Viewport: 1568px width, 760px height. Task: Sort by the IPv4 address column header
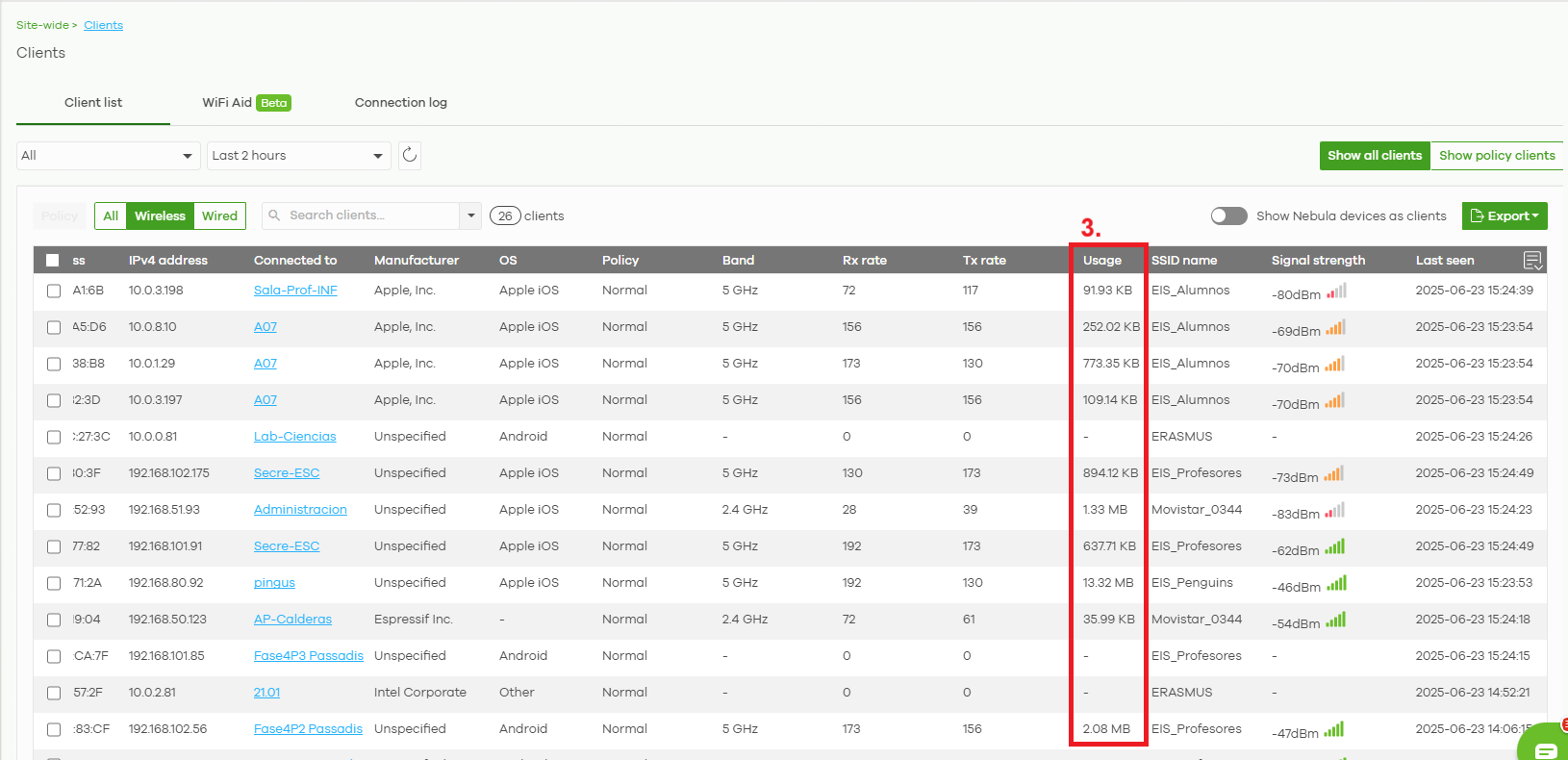[x=168, y=260]
